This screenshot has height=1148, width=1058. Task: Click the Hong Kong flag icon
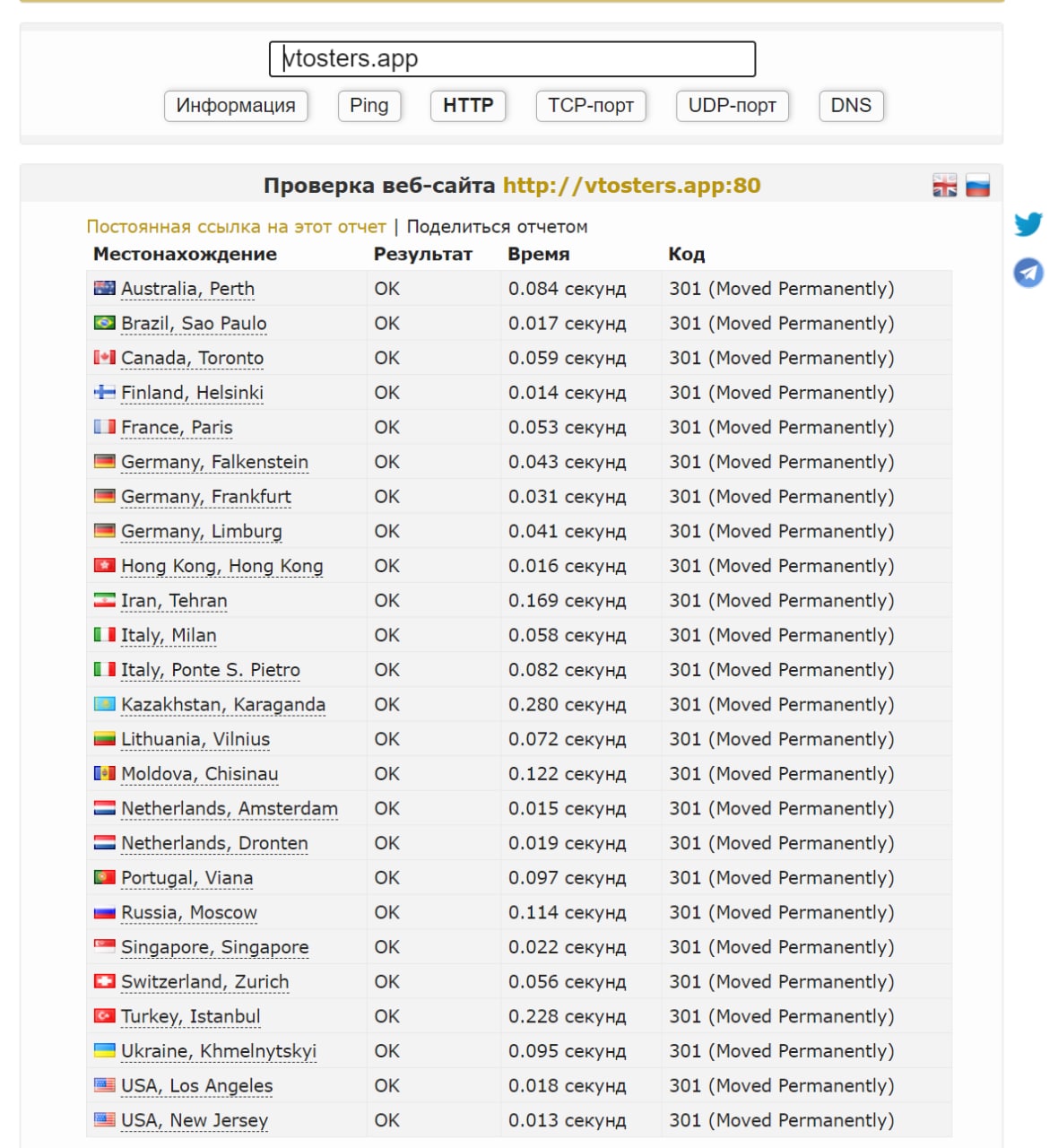point(105,565)
